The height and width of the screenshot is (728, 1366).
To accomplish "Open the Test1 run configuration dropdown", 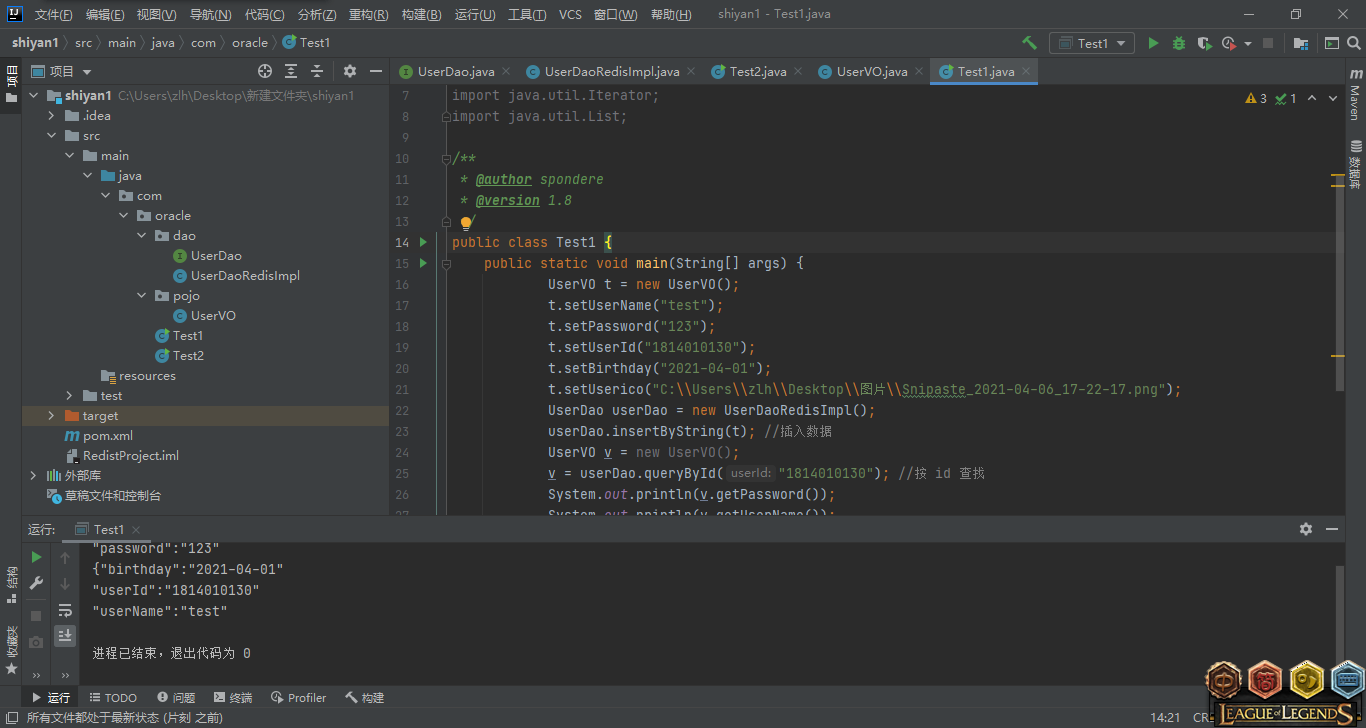I will 1091,43.
